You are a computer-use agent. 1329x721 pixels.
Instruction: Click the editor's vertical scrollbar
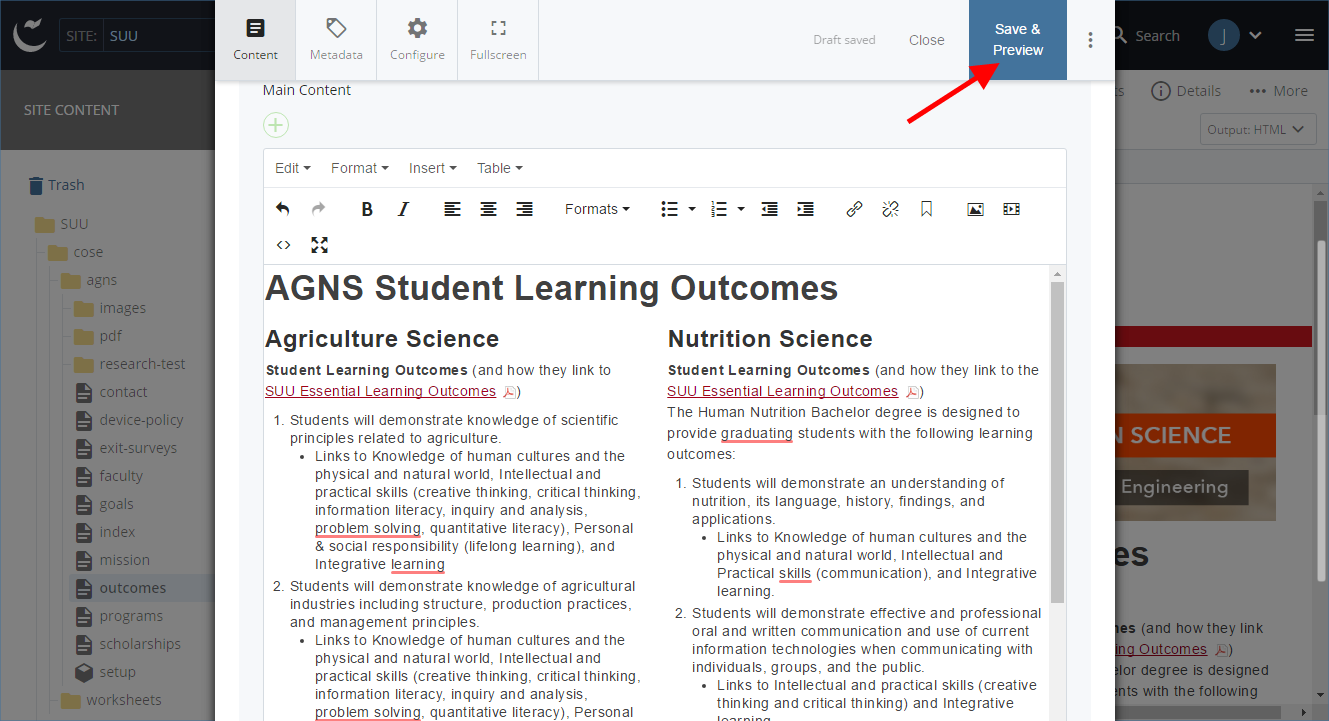(x=1057, y=440)
